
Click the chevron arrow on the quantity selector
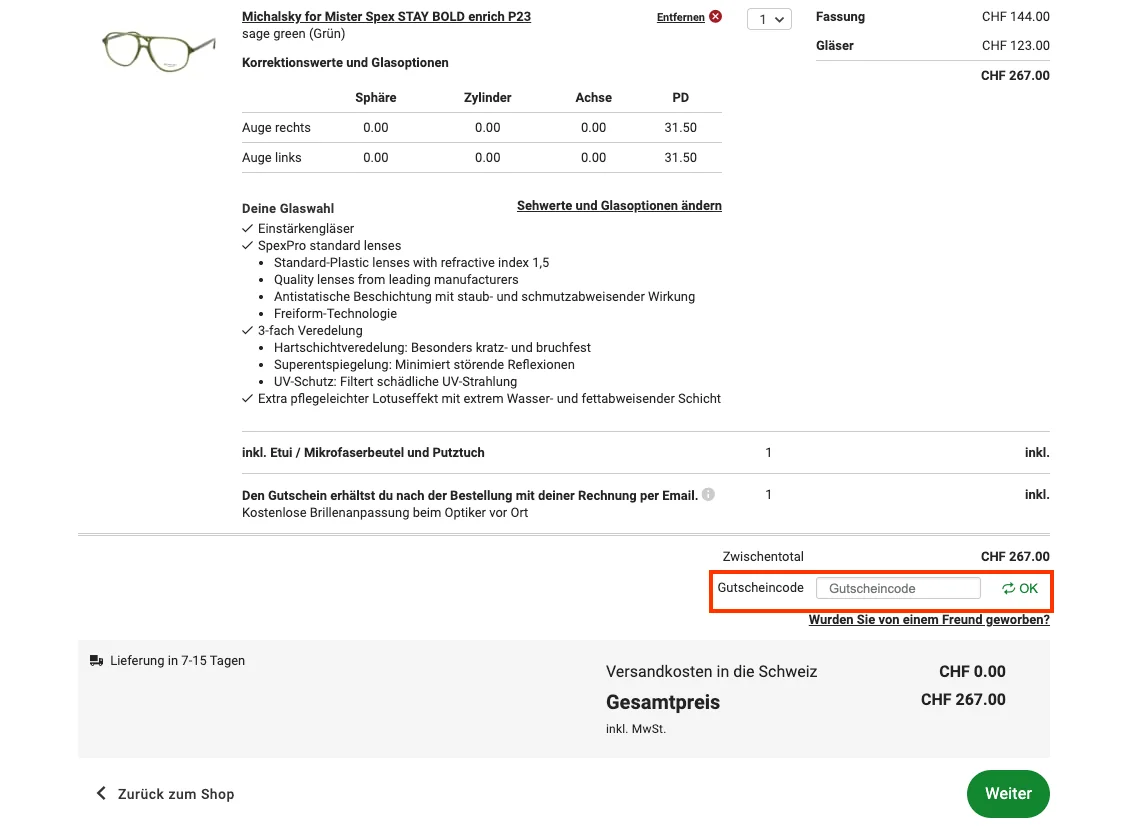tap(781, 18)
